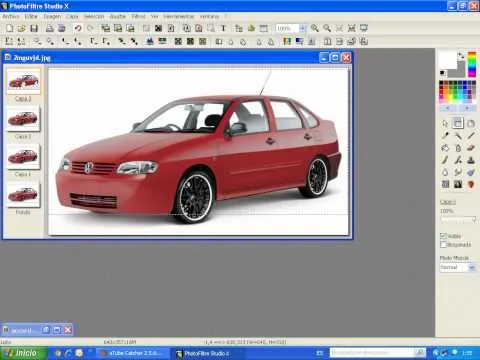Open the Filtro menu
This screenshot has height=360, width=480.
coord(138,16)
